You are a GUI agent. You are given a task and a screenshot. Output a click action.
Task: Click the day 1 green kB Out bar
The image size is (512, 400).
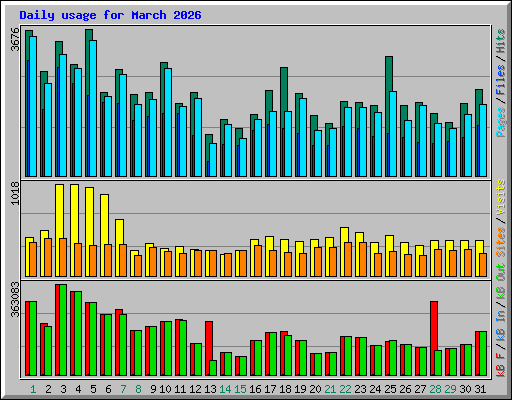click(33, 338)
